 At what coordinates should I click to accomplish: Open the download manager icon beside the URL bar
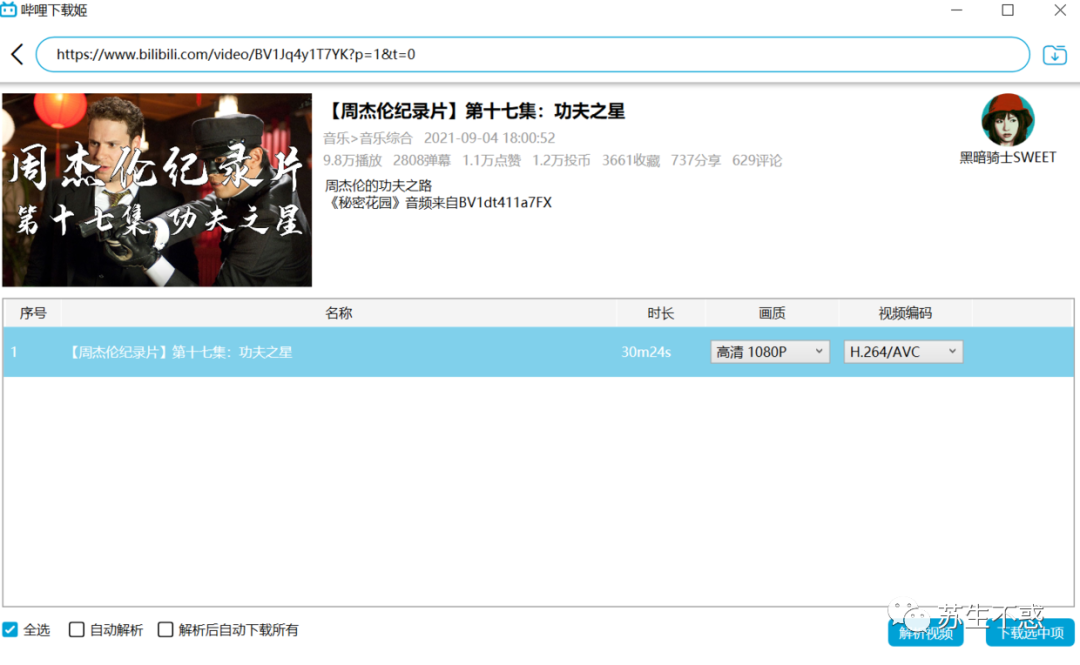pos(1055,54)
